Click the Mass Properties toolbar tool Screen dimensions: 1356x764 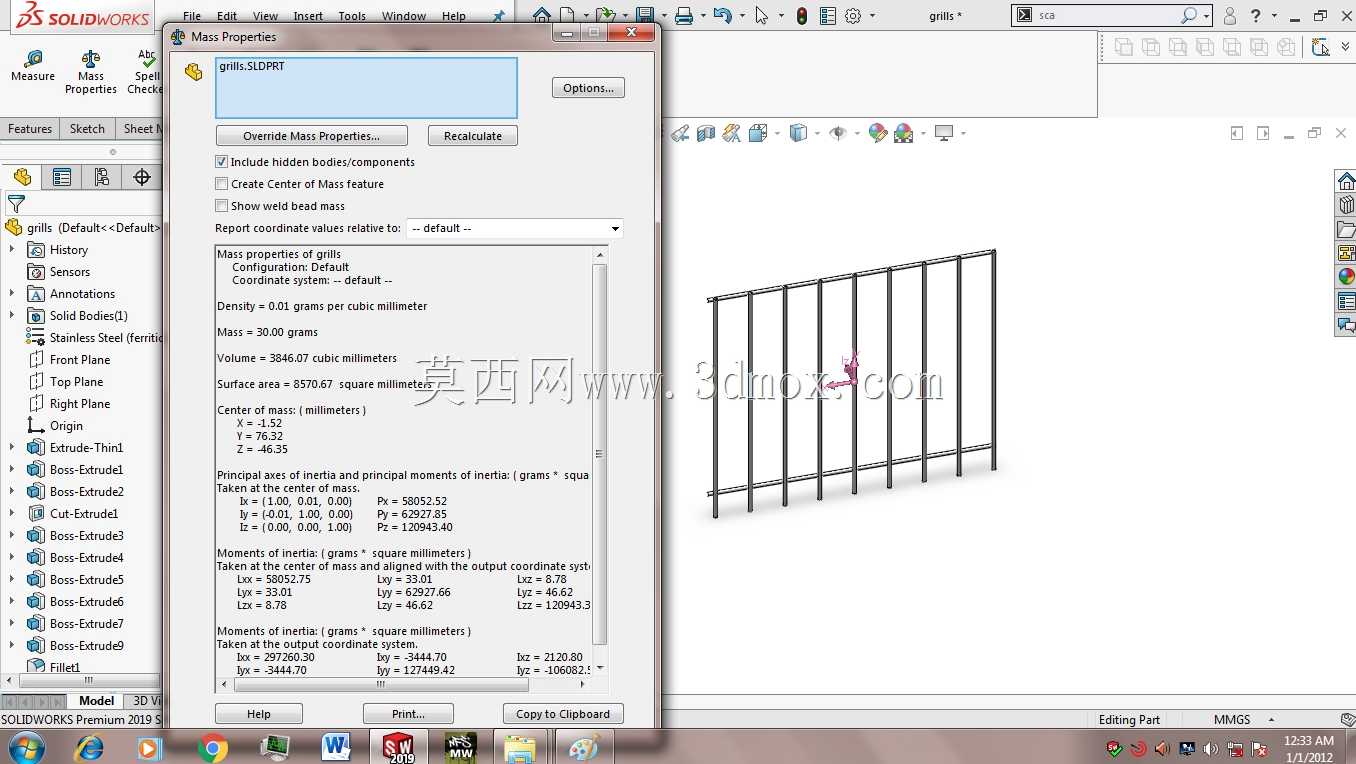pos(91,72)
